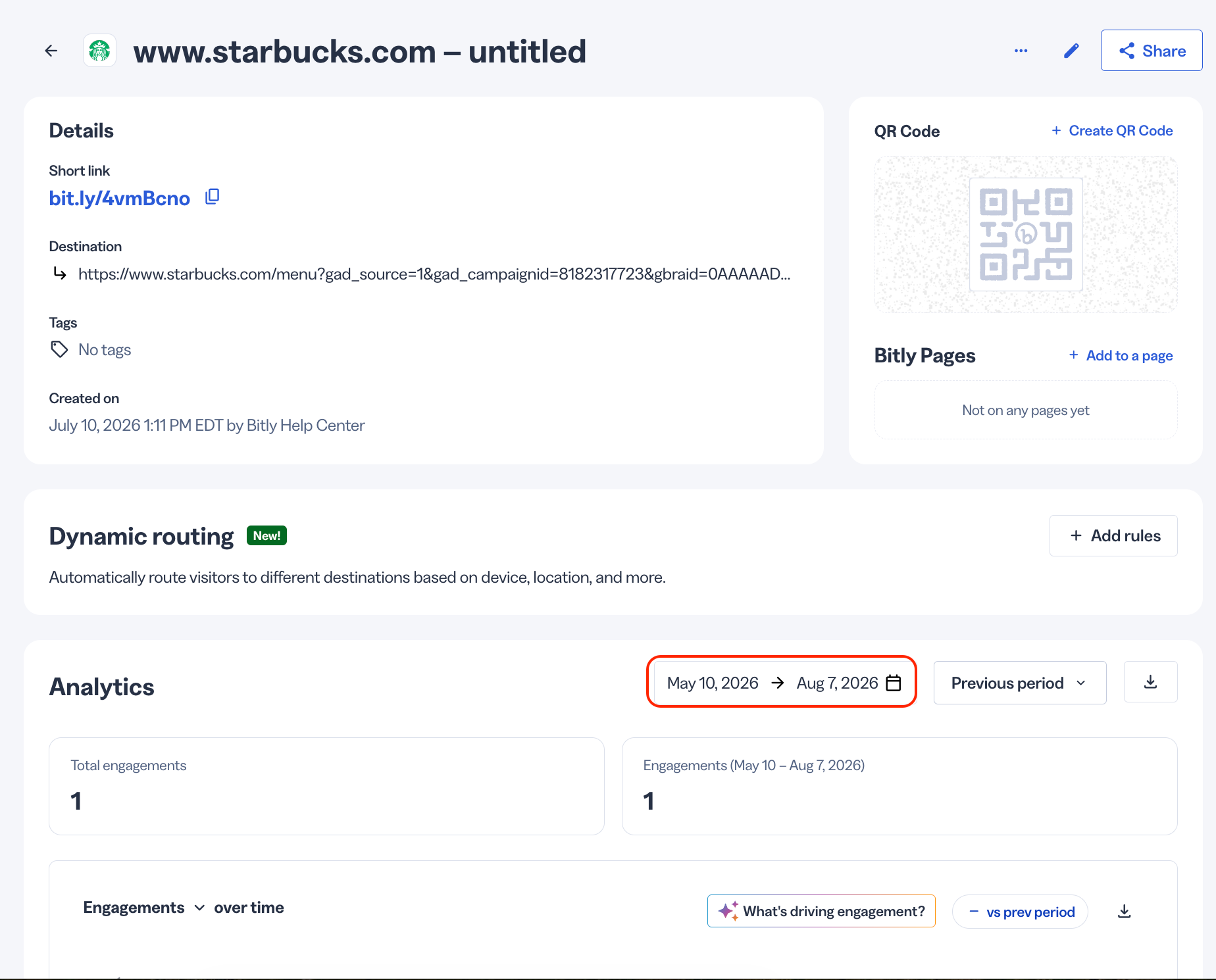Go back using the left arrow
Viewport: 1216px width, 980px height.
point(51,51)
